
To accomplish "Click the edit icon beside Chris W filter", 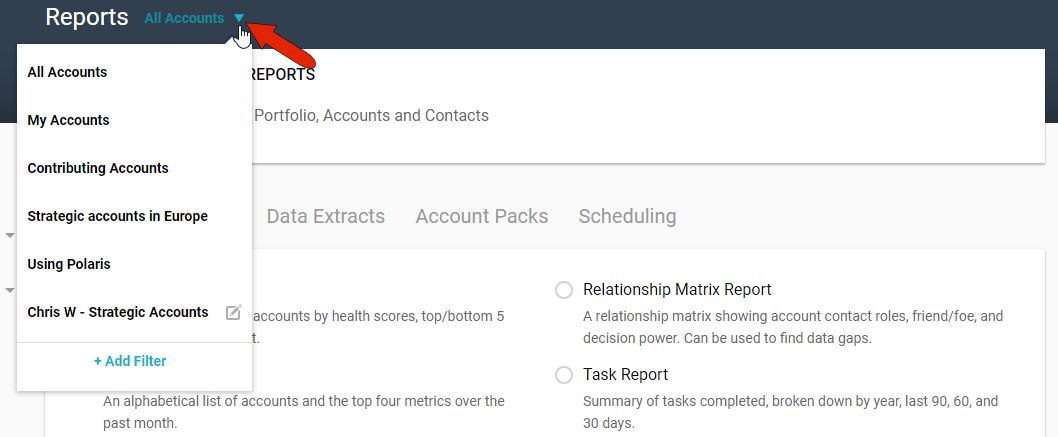I will (x=233, y=313).
